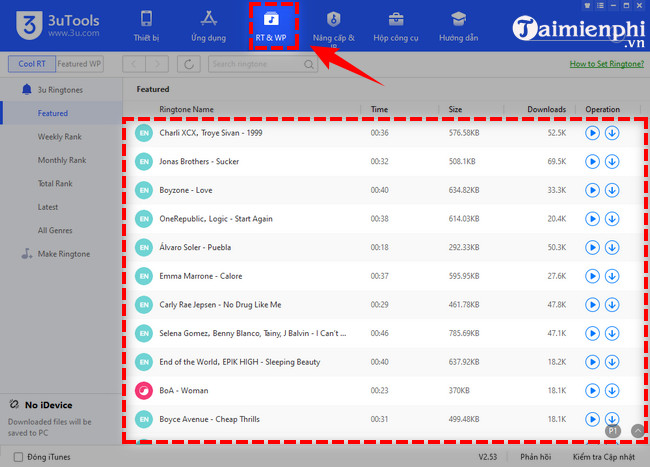The image size is (650, 467).
Task: Play Sleeping Beauty ringtone
Action: (x=592, y=362)
